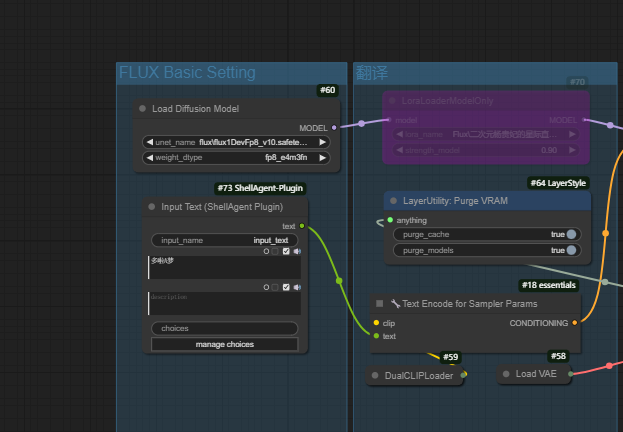Click the manage choices button
This screenshot has height=432, width=623.
(224, 344)
